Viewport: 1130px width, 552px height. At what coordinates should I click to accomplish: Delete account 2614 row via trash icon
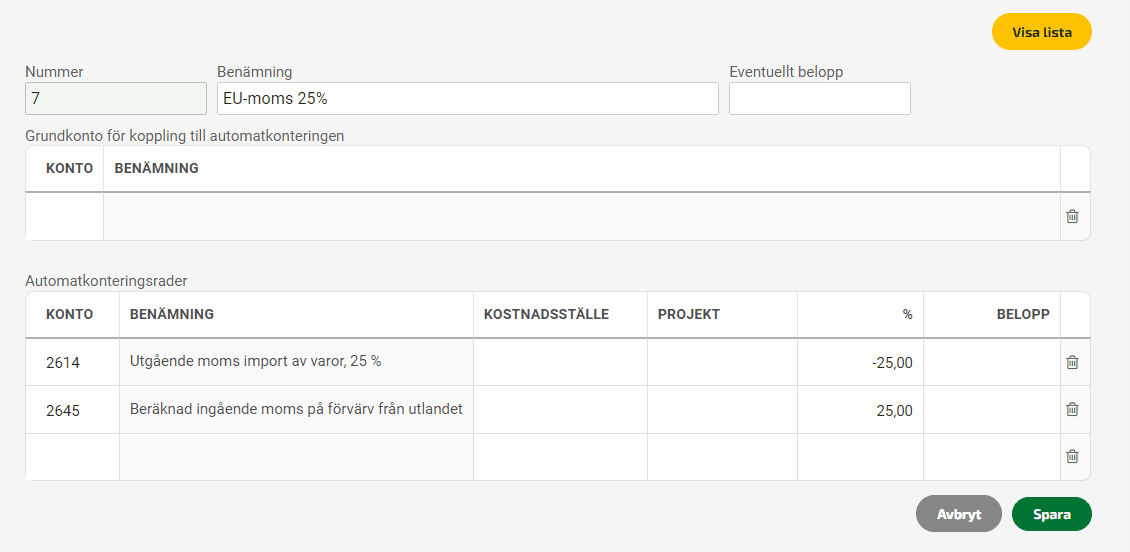click(1072, 362)
